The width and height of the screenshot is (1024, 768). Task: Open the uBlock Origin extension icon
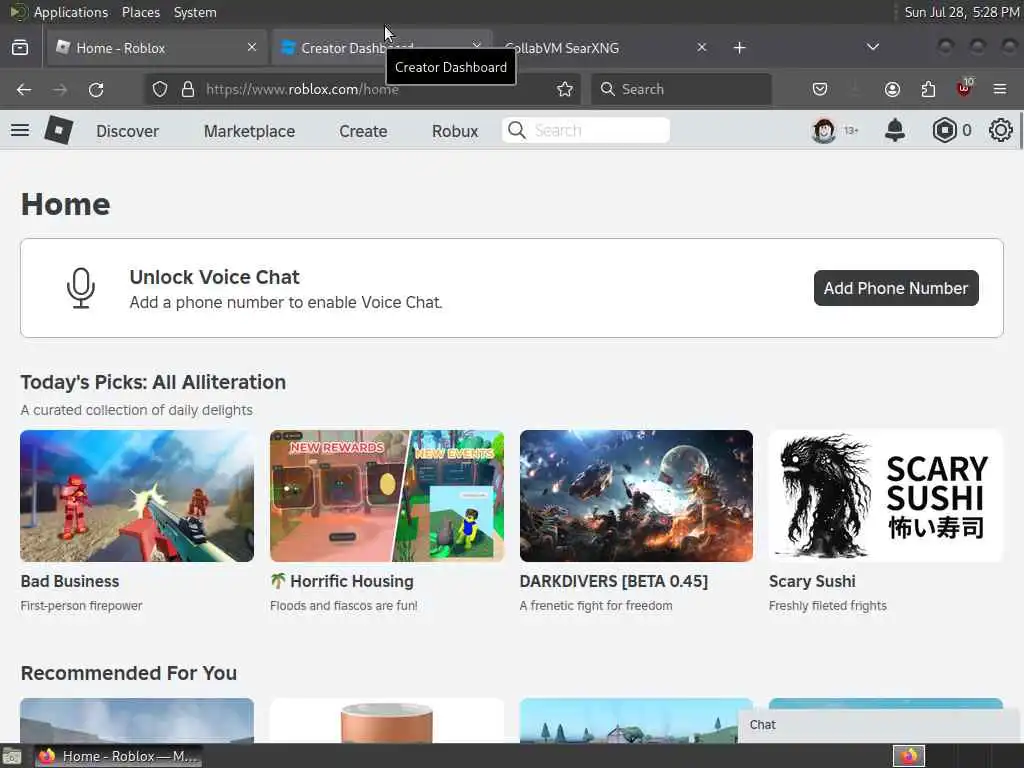pos(965,88)
